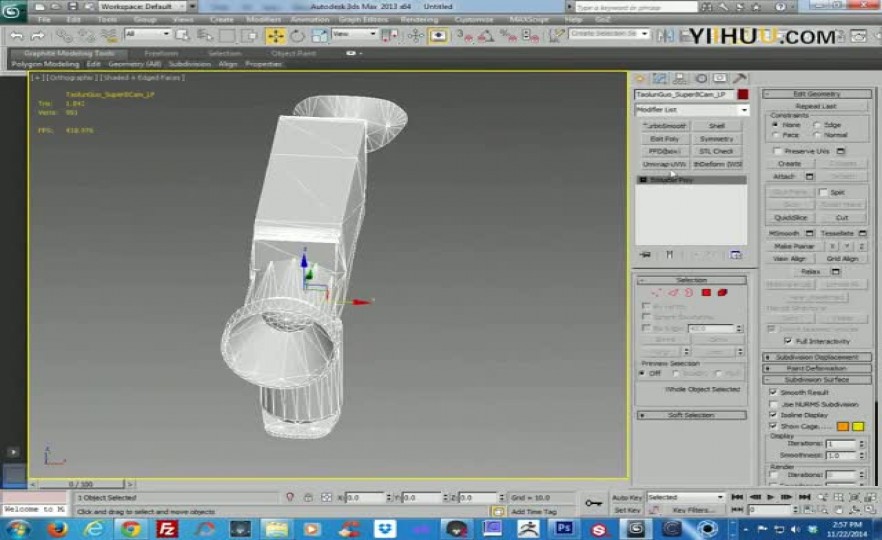Click the QuickSlice button
882x540 pixels.
click(x=790, y=218)
